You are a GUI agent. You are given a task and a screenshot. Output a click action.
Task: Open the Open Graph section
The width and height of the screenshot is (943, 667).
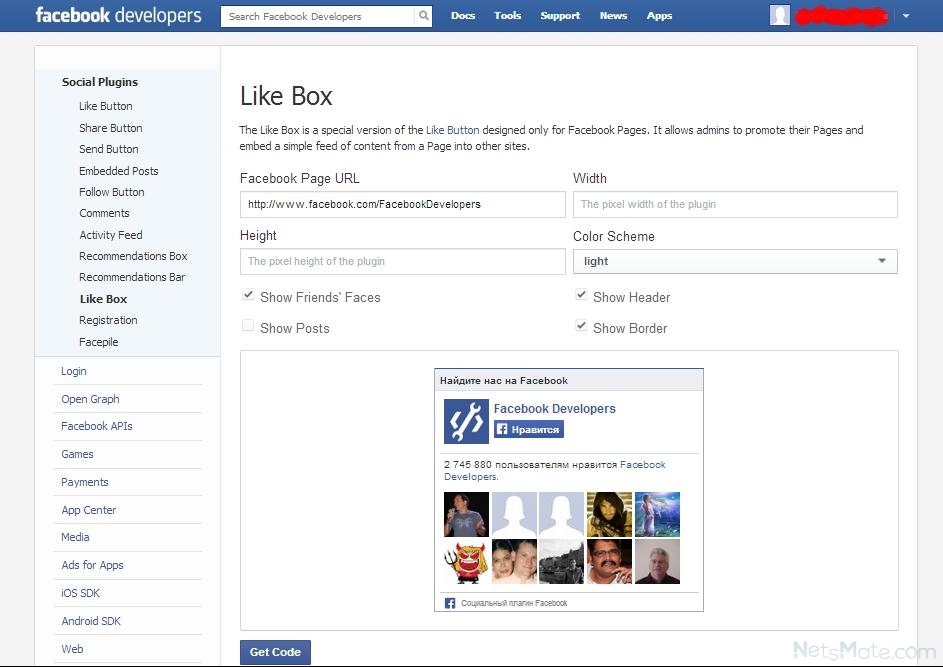click(x=90, y=399)
